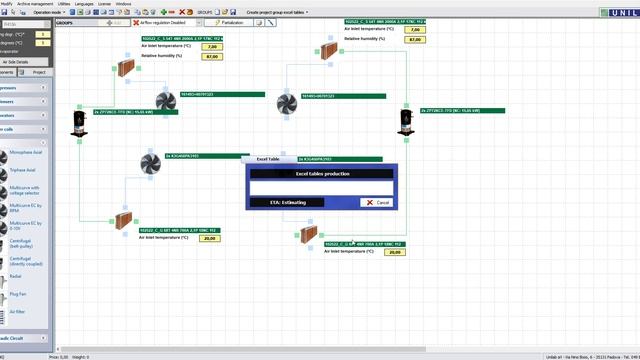This screenshot has width=640, height=360.
Task: Click the save group floppy icon
Action: 233,12
